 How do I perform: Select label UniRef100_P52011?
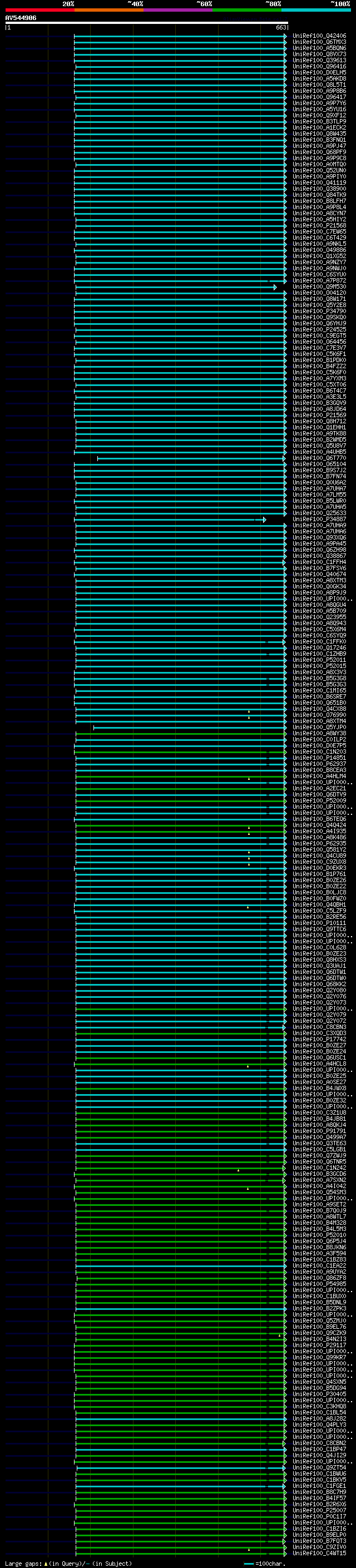click(x=319, y=660)
